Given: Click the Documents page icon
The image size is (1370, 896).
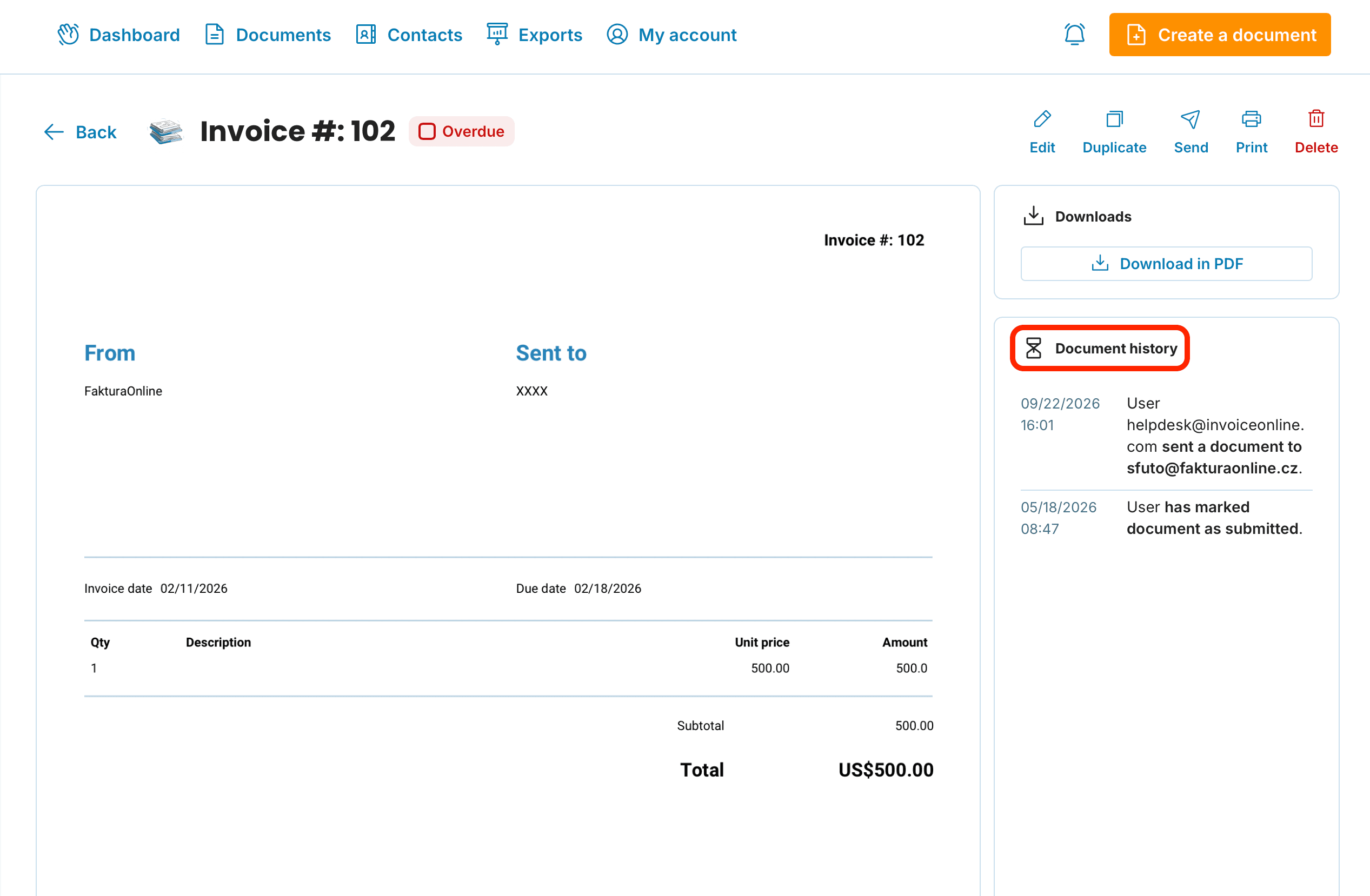Looking at the screenshot, I should [x=215, y=35].
